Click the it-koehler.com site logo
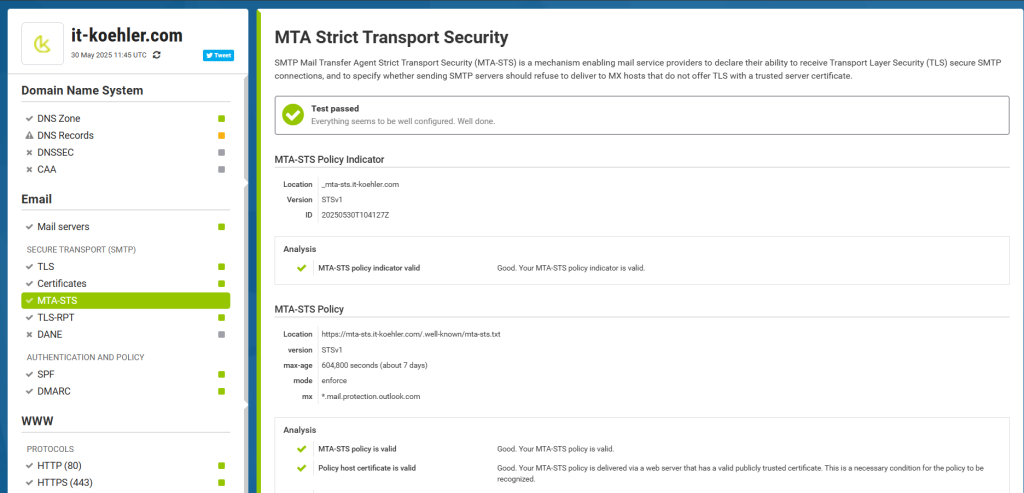The image size is (1024, 493). (42, 44)
